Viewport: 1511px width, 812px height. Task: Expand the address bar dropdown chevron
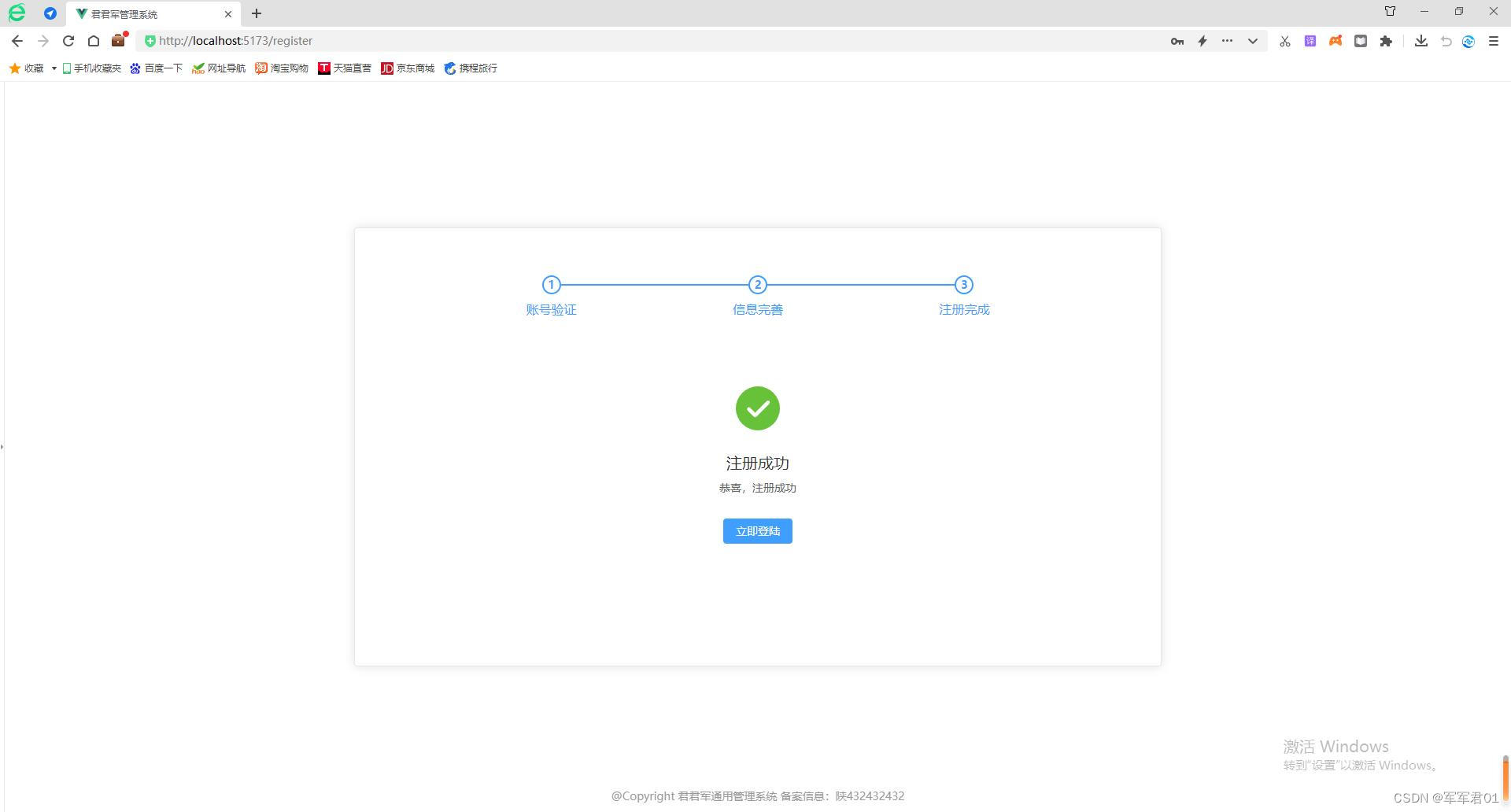[1253, 41]
